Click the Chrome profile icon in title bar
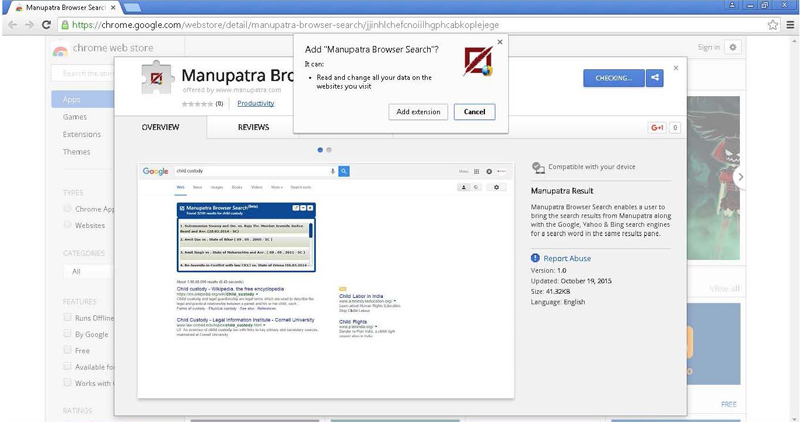This screenshot has height=422, width=800. click(732, 5)
